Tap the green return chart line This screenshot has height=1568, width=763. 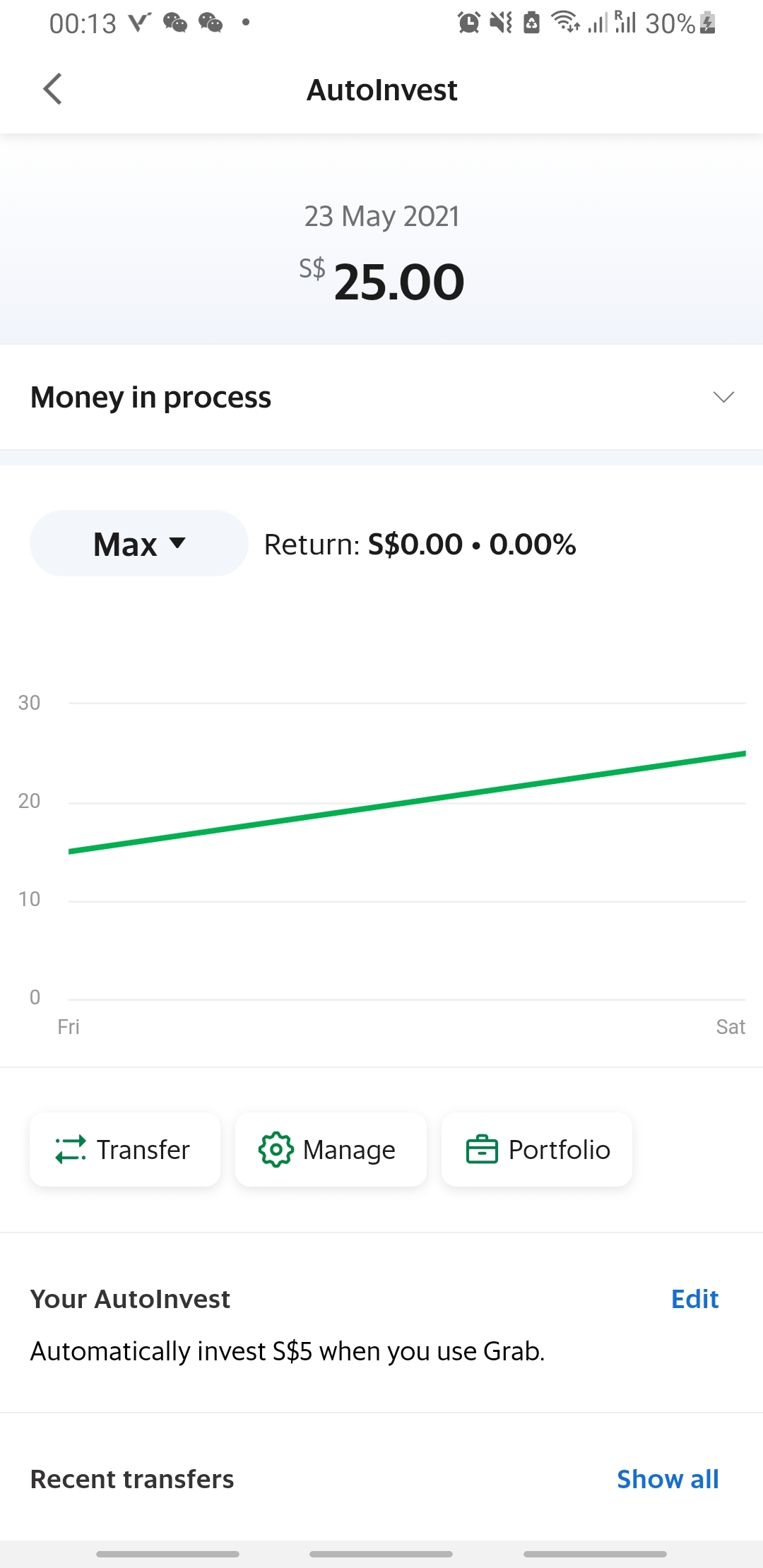[407, 803]
